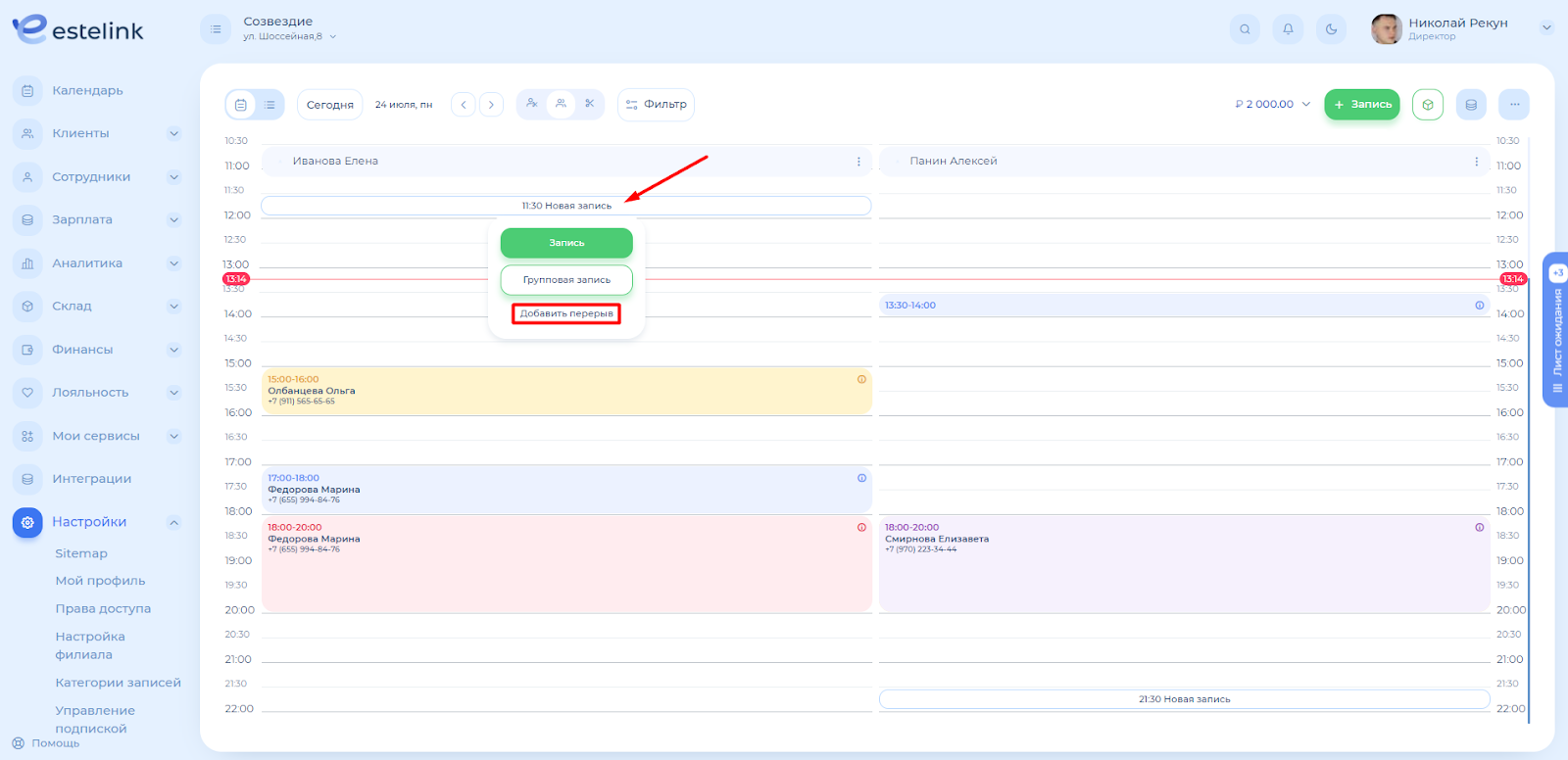1568x760 pixels.
Task: Open the coins stack icon button
Action: [1471, 105]
